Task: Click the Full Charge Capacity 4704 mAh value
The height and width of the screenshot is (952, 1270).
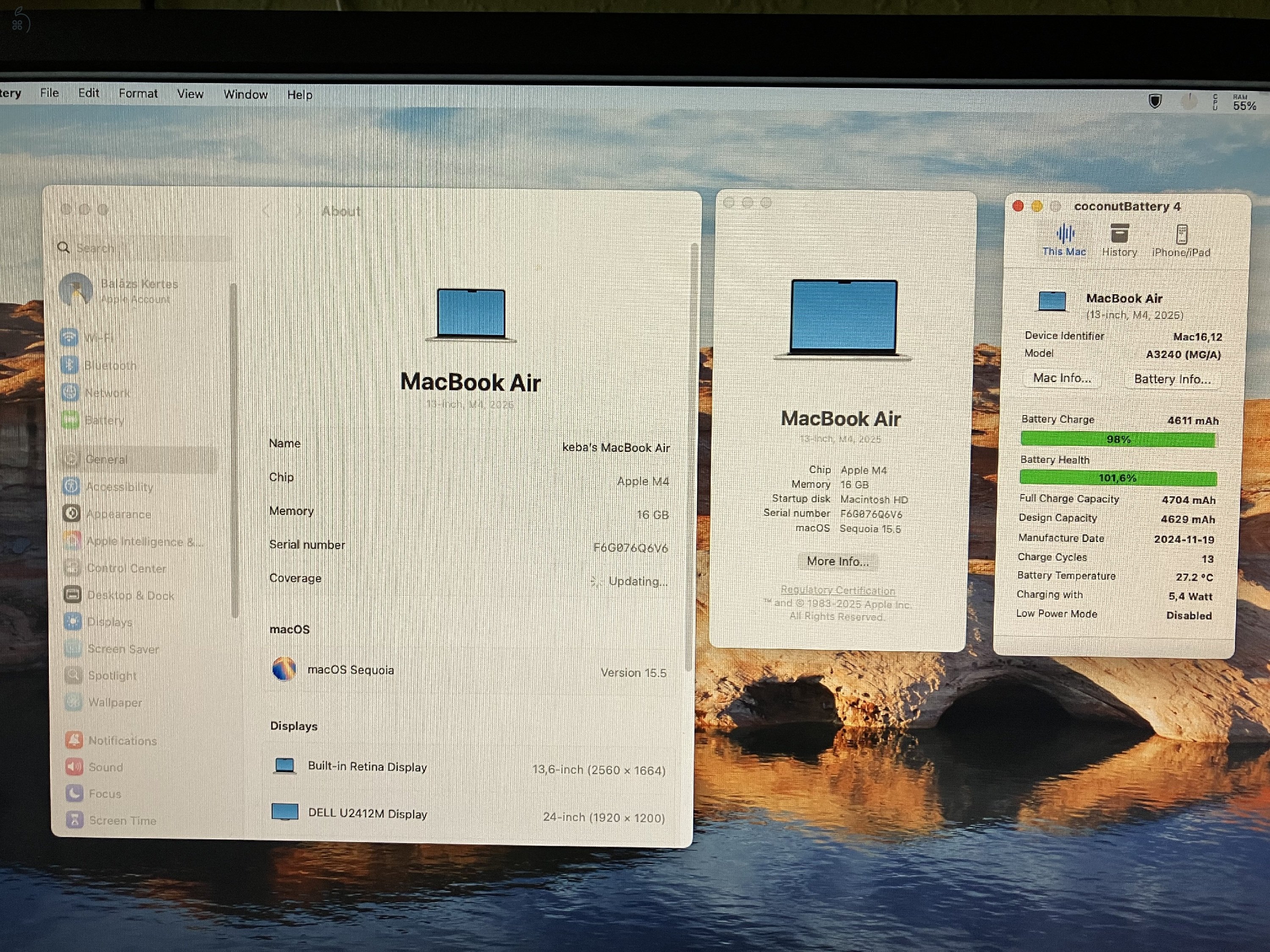Action: [x=1188, y=501]
